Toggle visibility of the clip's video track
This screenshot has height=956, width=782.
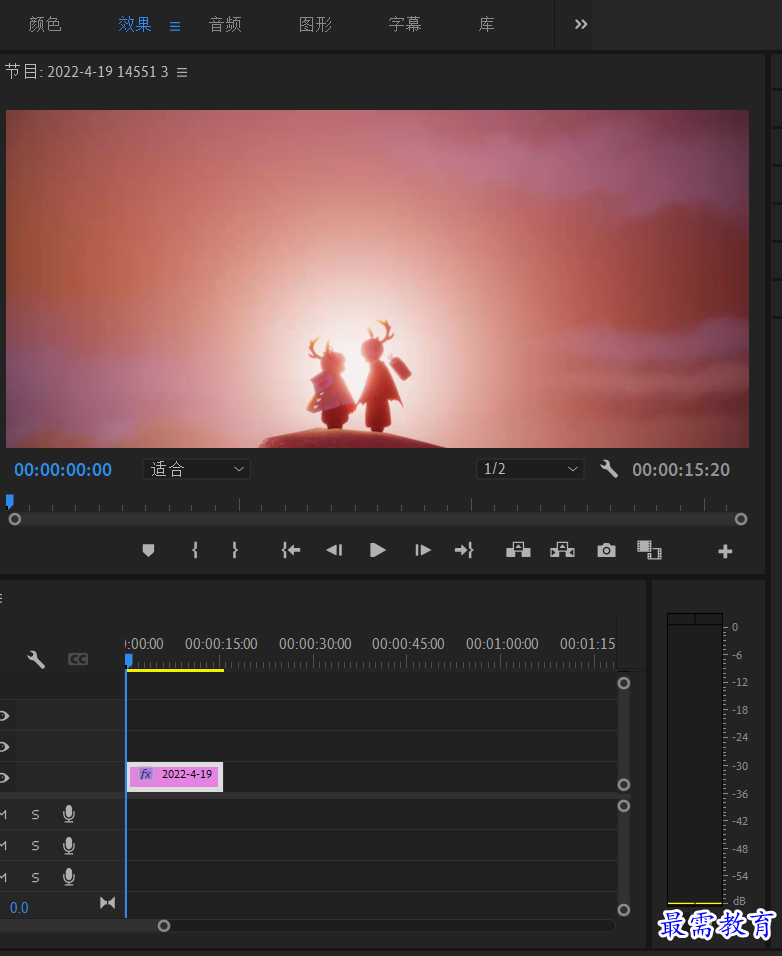[x=4, y=778]
